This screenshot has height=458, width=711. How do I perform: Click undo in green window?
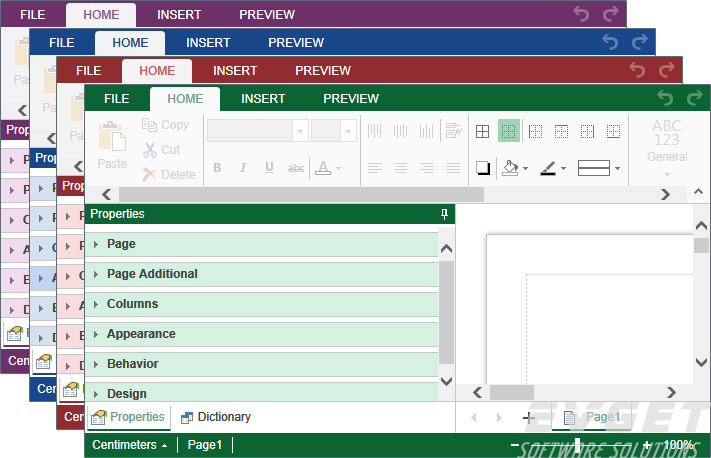coord(665,97)
